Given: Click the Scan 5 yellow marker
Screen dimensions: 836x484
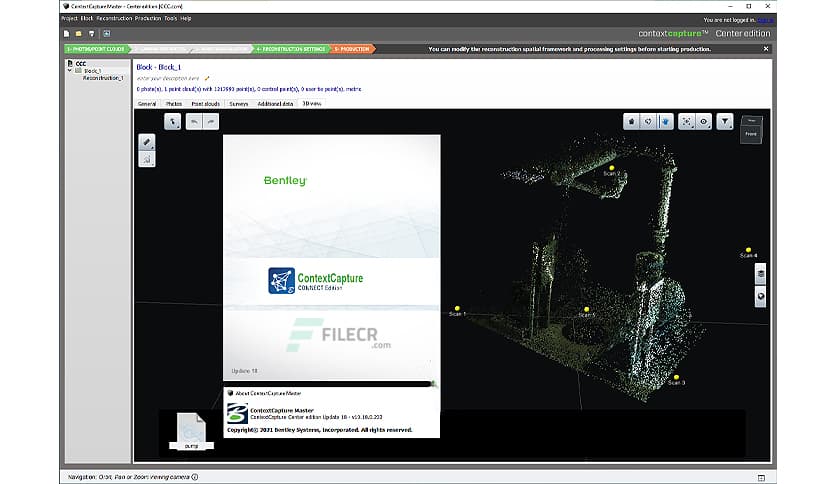Looking at the screenshot, I should coord(586,309).
